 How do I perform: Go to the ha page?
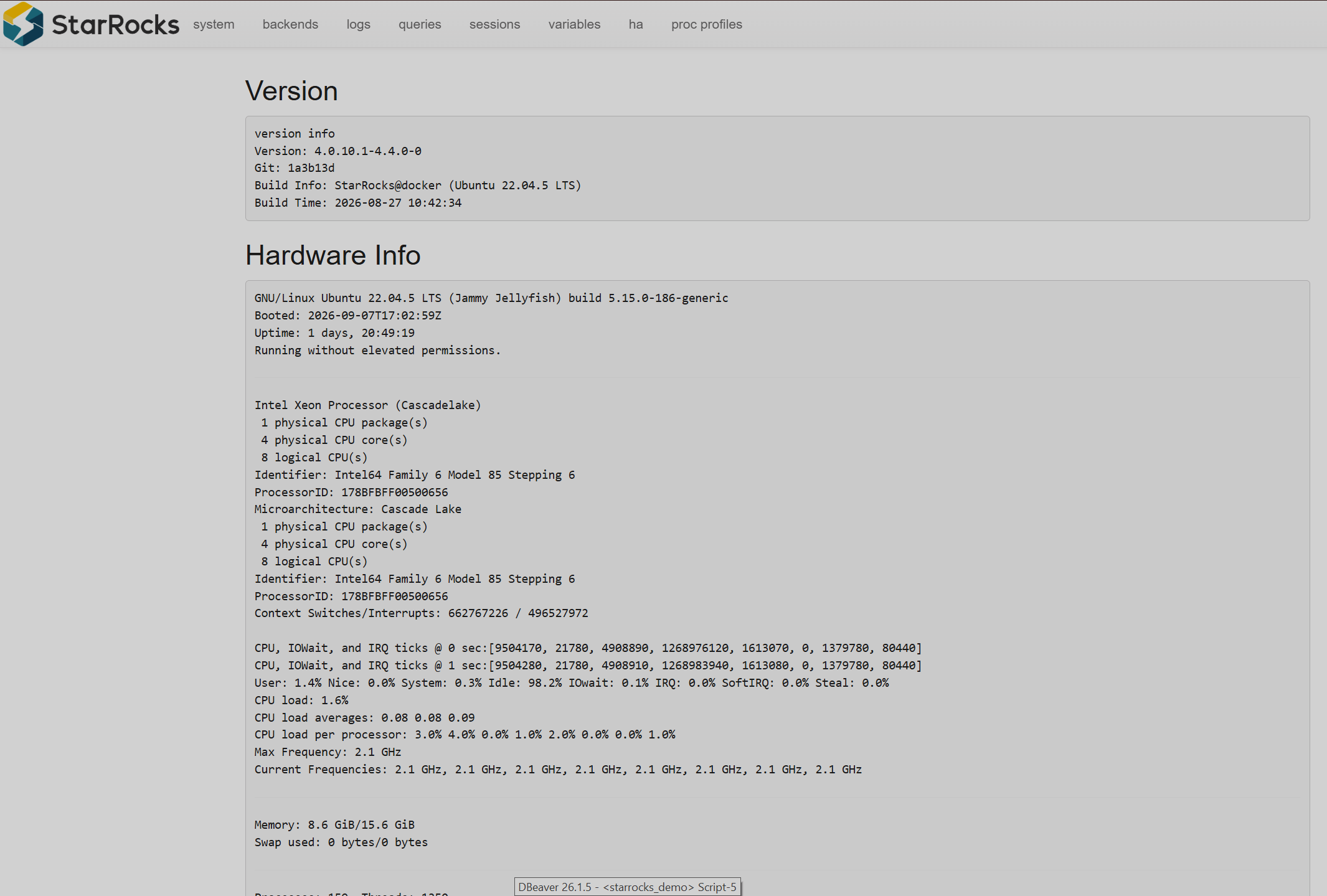point(635,24)
